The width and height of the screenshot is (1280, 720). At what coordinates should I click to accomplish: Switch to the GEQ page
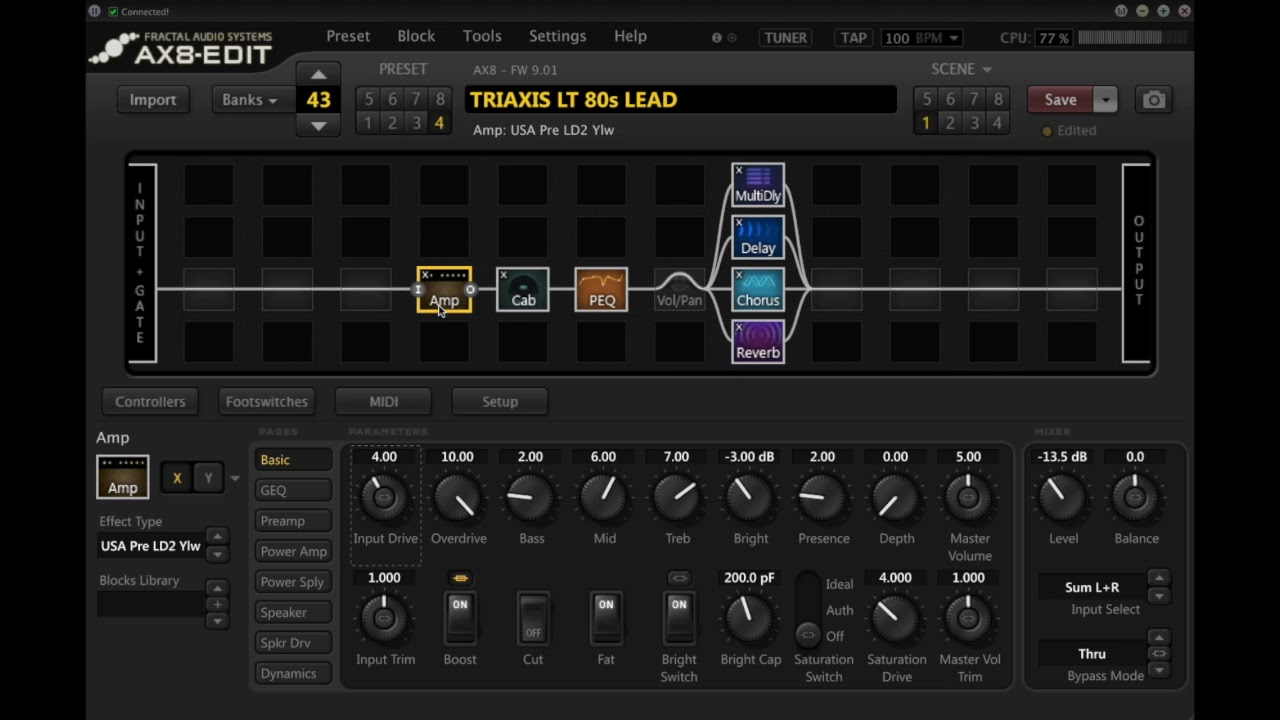click(x=292, y=490)
